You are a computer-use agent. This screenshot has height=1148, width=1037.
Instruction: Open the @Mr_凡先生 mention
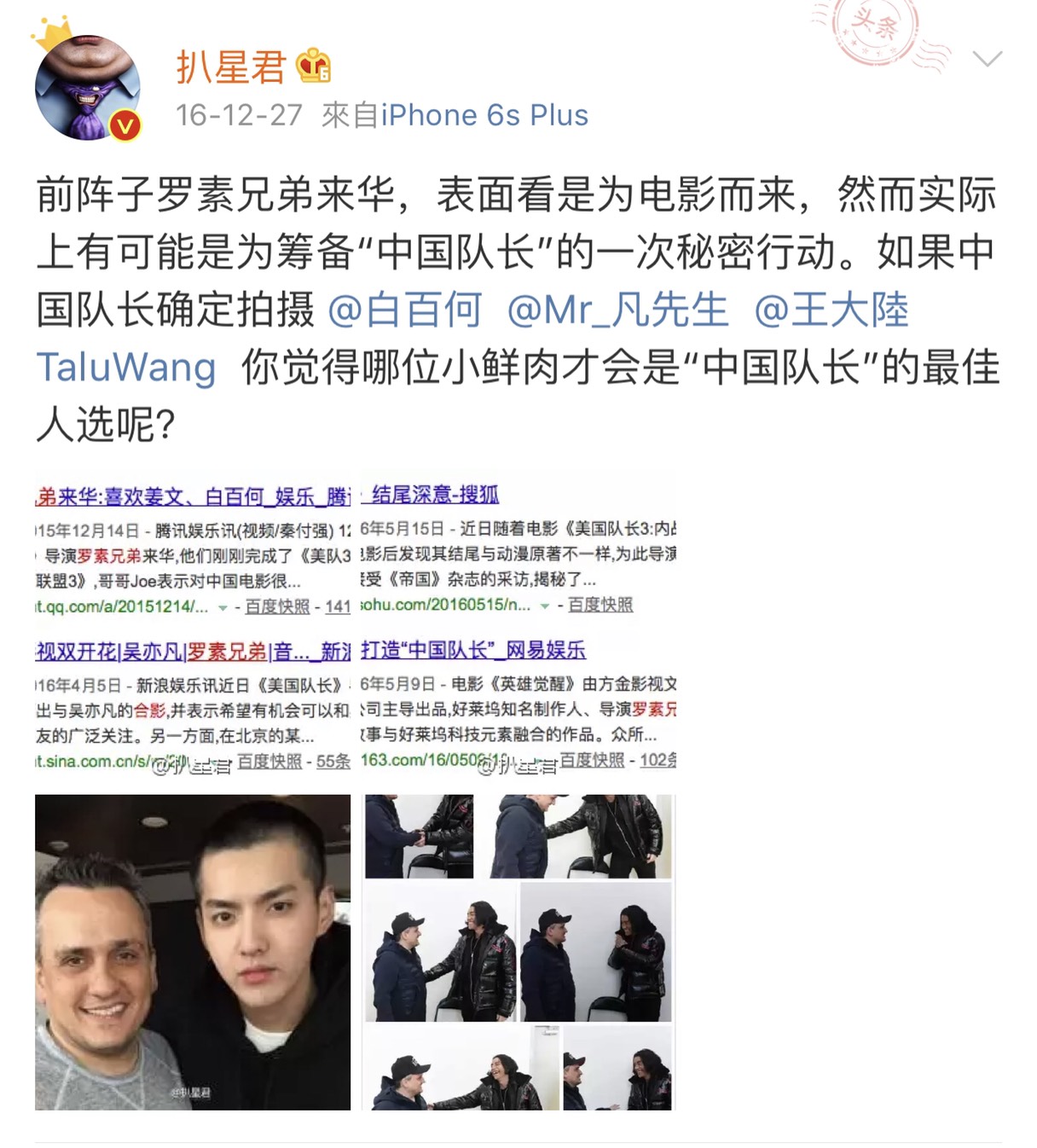tap(617, 310)
